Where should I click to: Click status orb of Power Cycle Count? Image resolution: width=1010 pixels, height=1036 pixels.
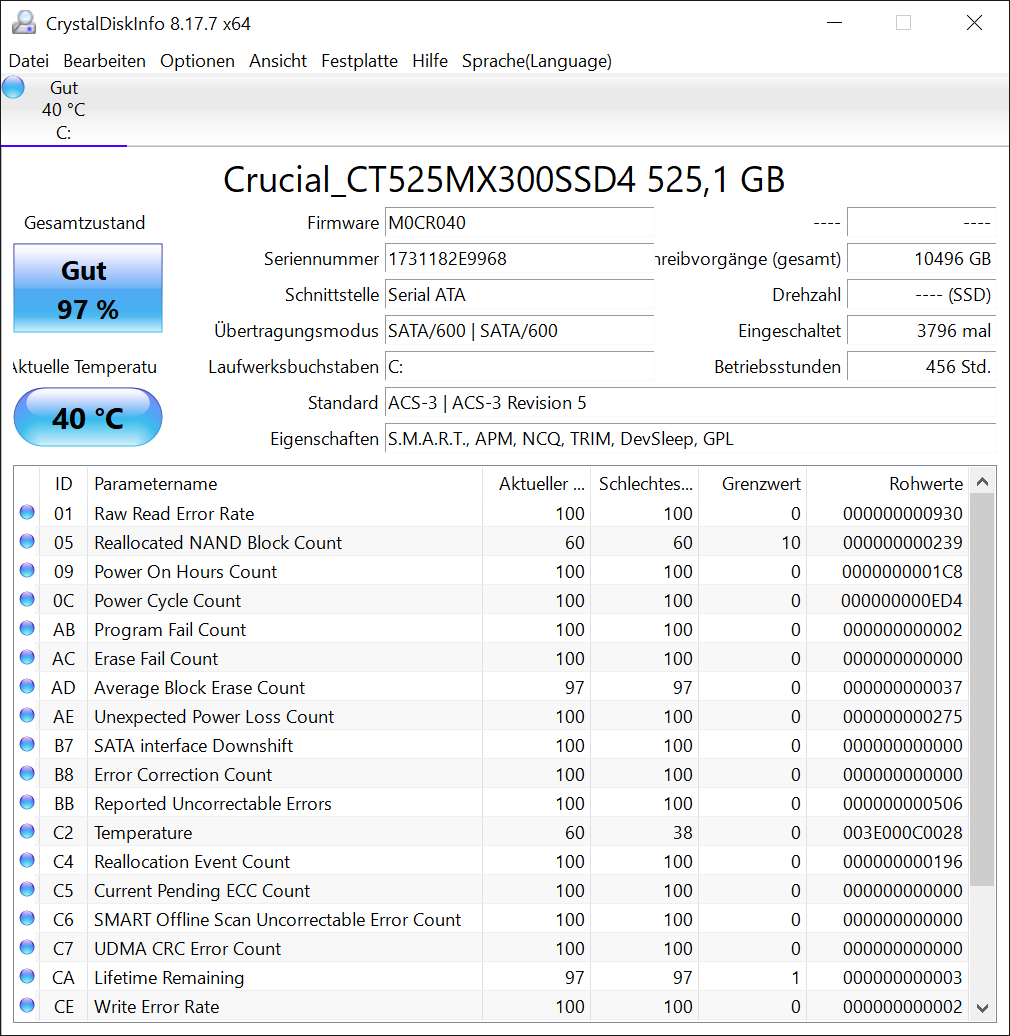tap(27, 599)
